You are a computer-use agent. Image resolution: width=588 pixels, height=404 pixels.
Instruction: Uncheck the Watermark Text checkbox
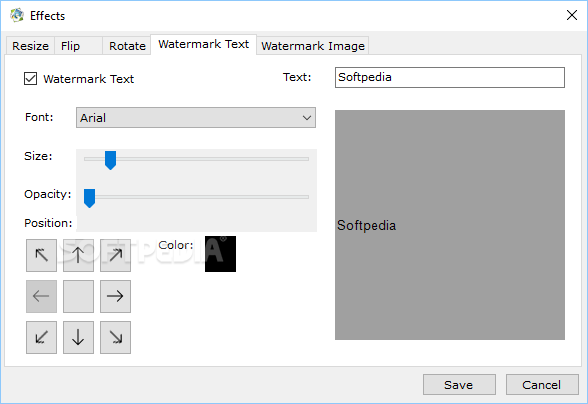[x=30, y=79]
